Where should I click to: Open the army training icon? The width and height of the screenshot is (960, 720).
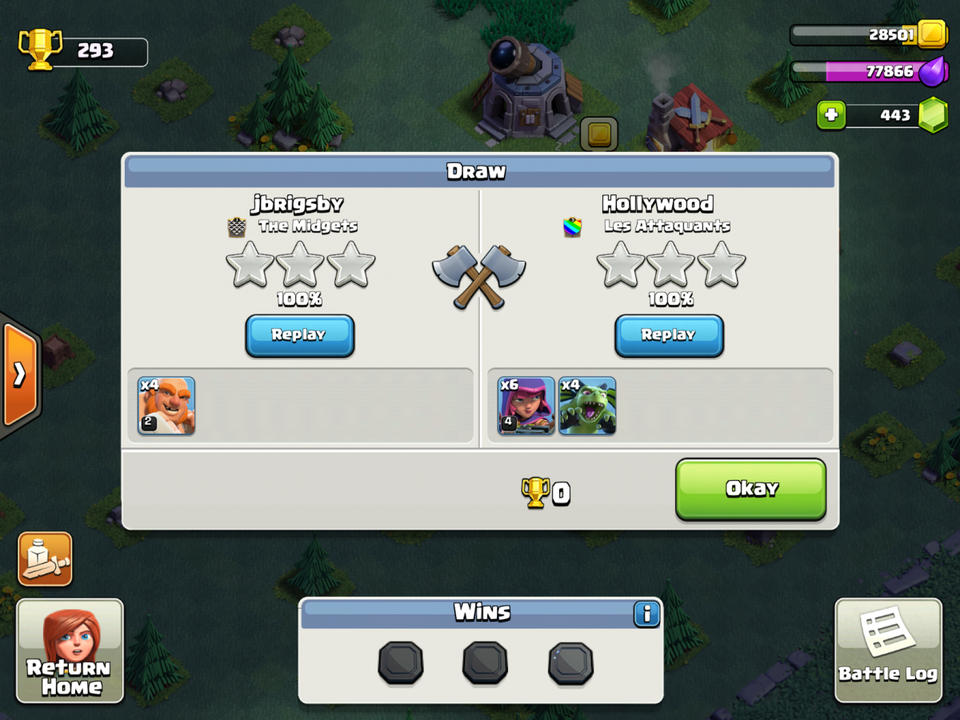(x=45, y=558)
